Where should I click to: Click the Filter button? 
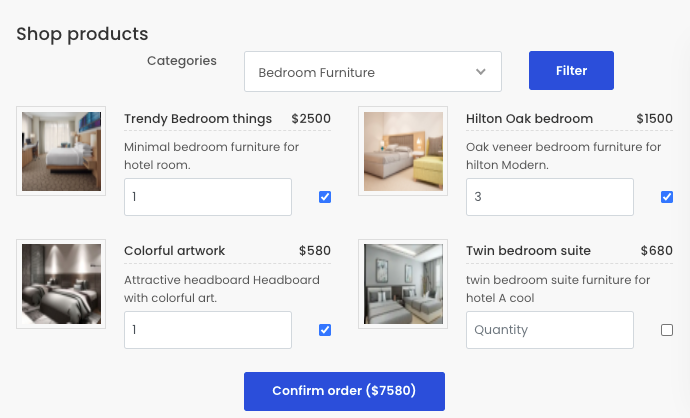571,71
